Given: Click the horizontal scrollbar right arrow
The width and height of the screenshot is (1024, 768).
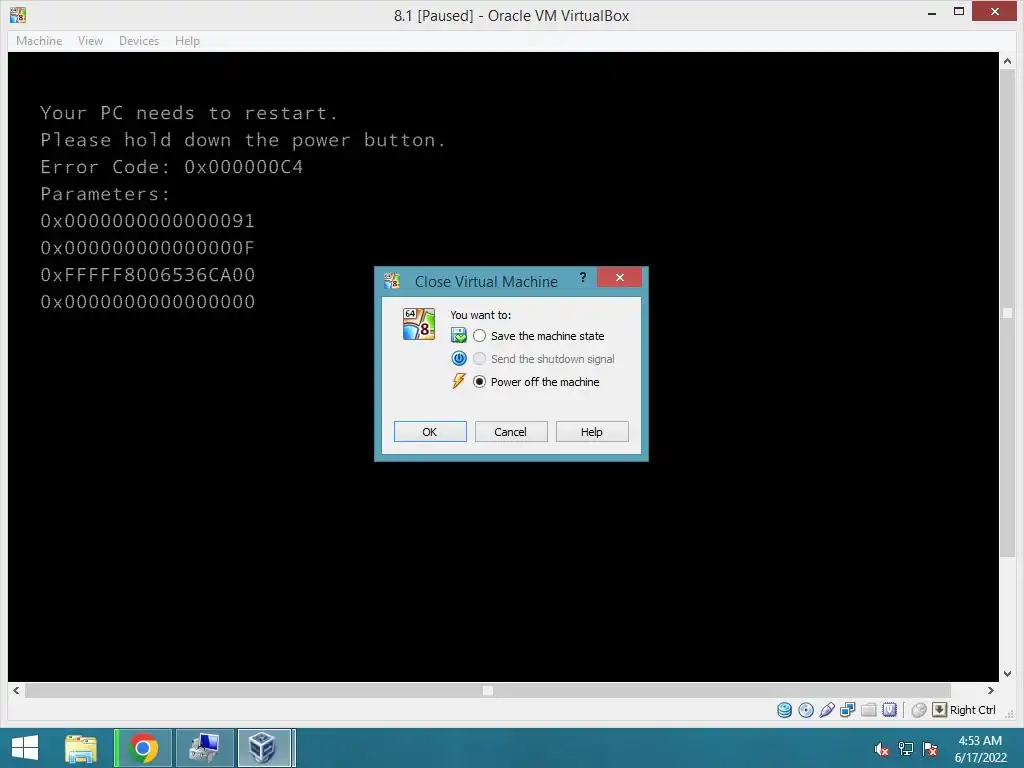Looking at the screenshot, I should [x=991, y=690].
